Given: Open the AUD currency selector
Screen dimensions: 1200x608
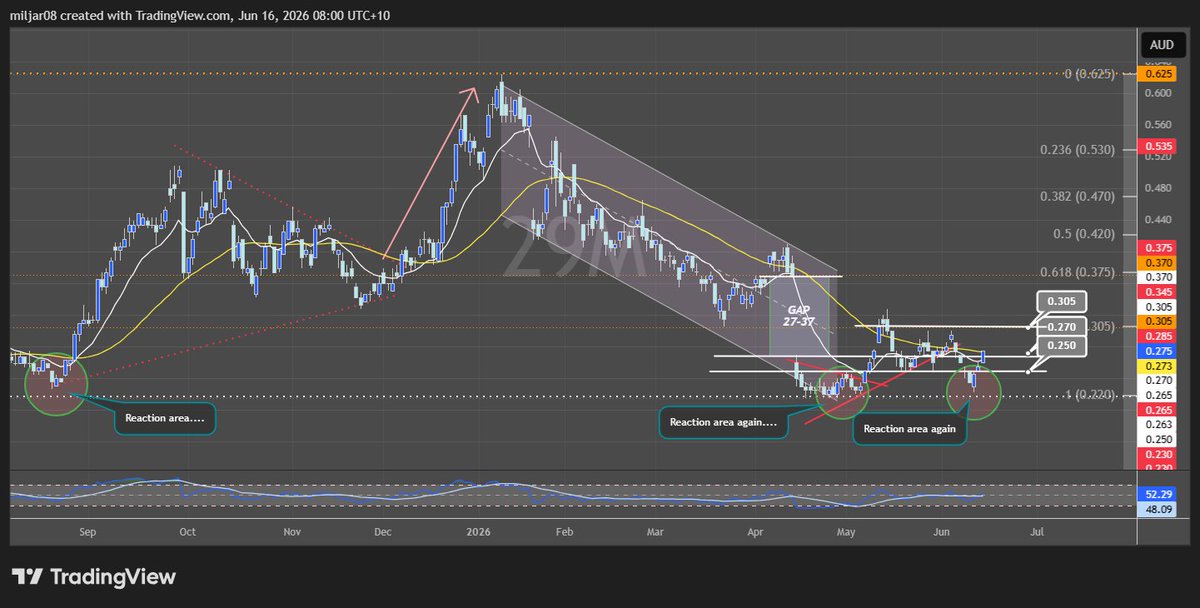Looking at the screenshot, I should 1161,45.
